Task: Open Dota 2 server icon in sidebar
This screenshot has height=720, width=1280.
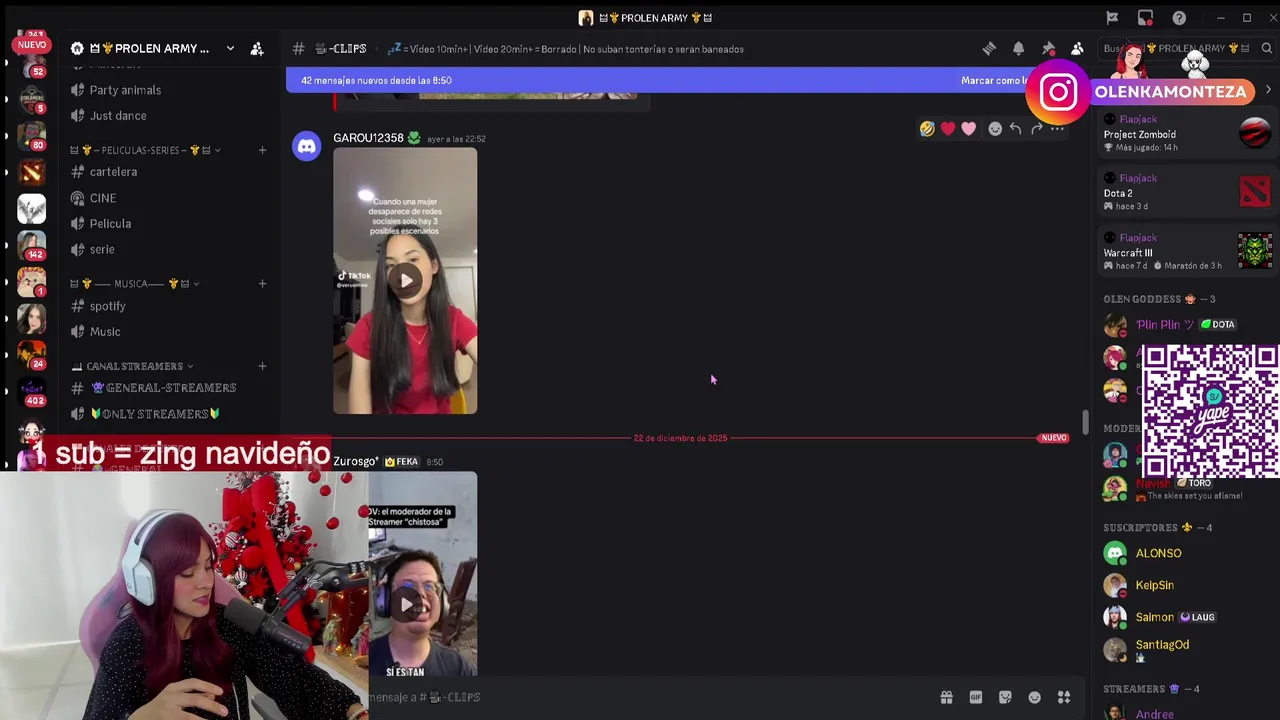Action: 31,172
